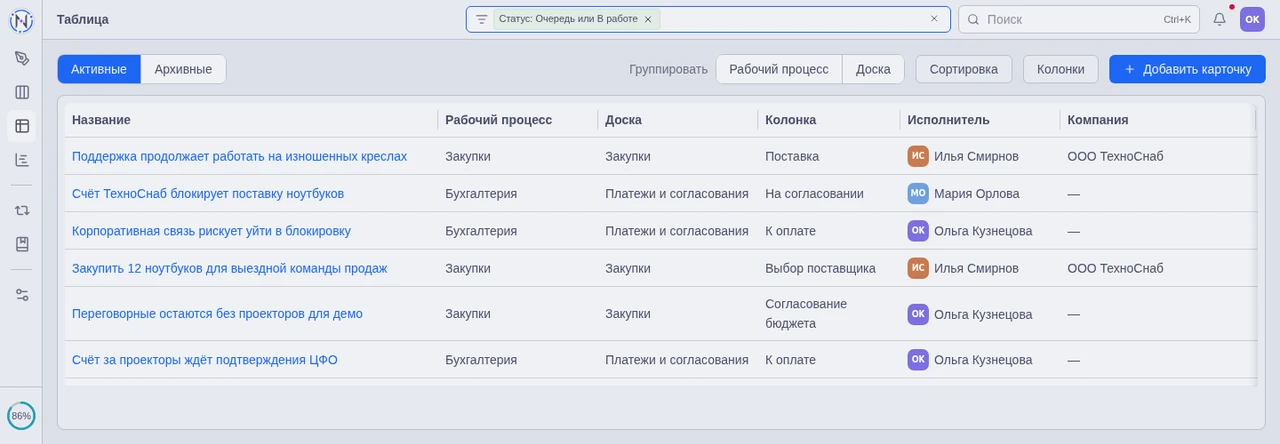Click the Ctrl+K shortcut hint
Screen dimensions: 1280x444
1177,19
